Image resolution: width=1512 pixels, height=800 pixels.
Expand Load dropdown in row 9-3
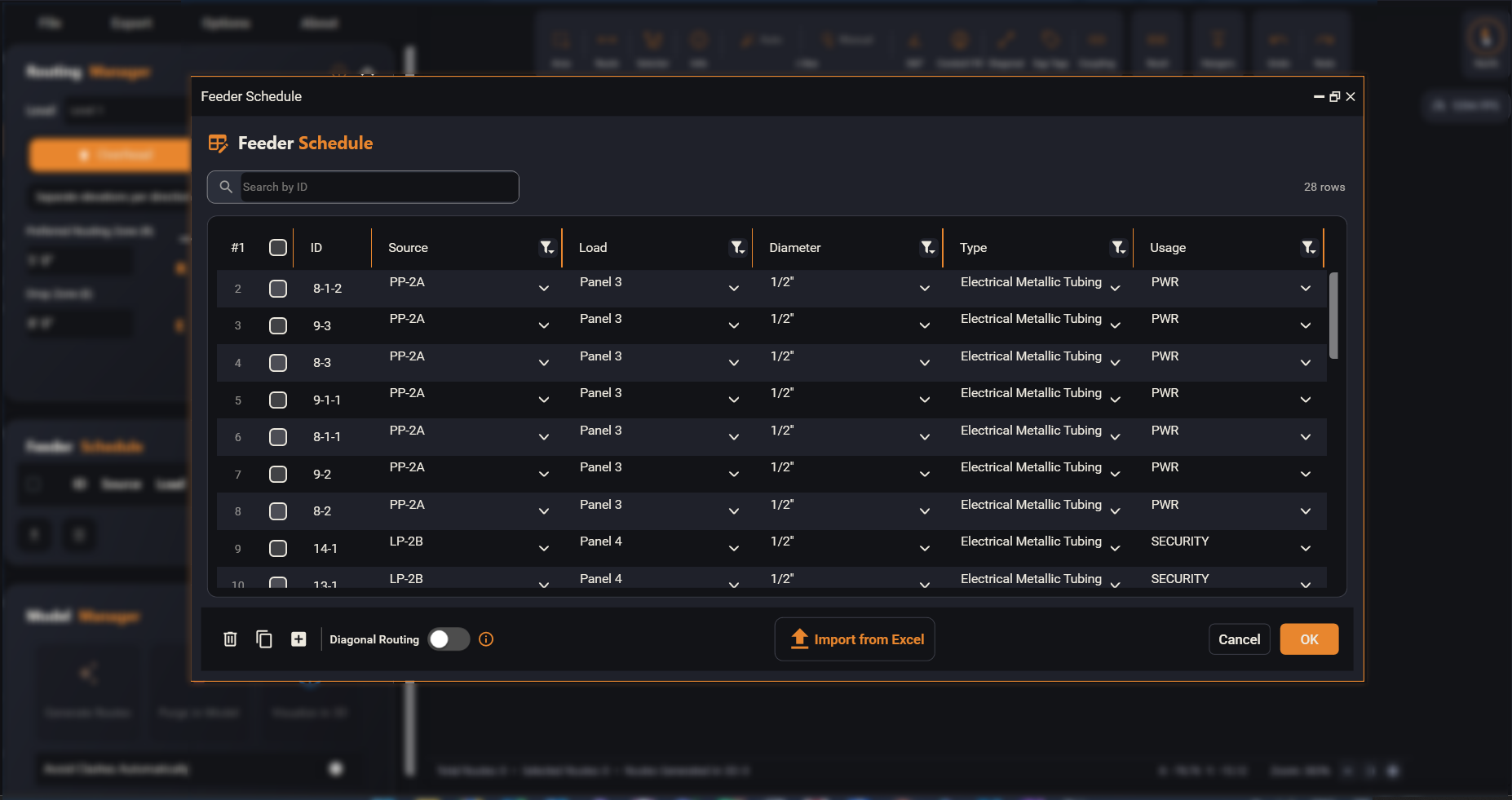[x=734, y=325]
